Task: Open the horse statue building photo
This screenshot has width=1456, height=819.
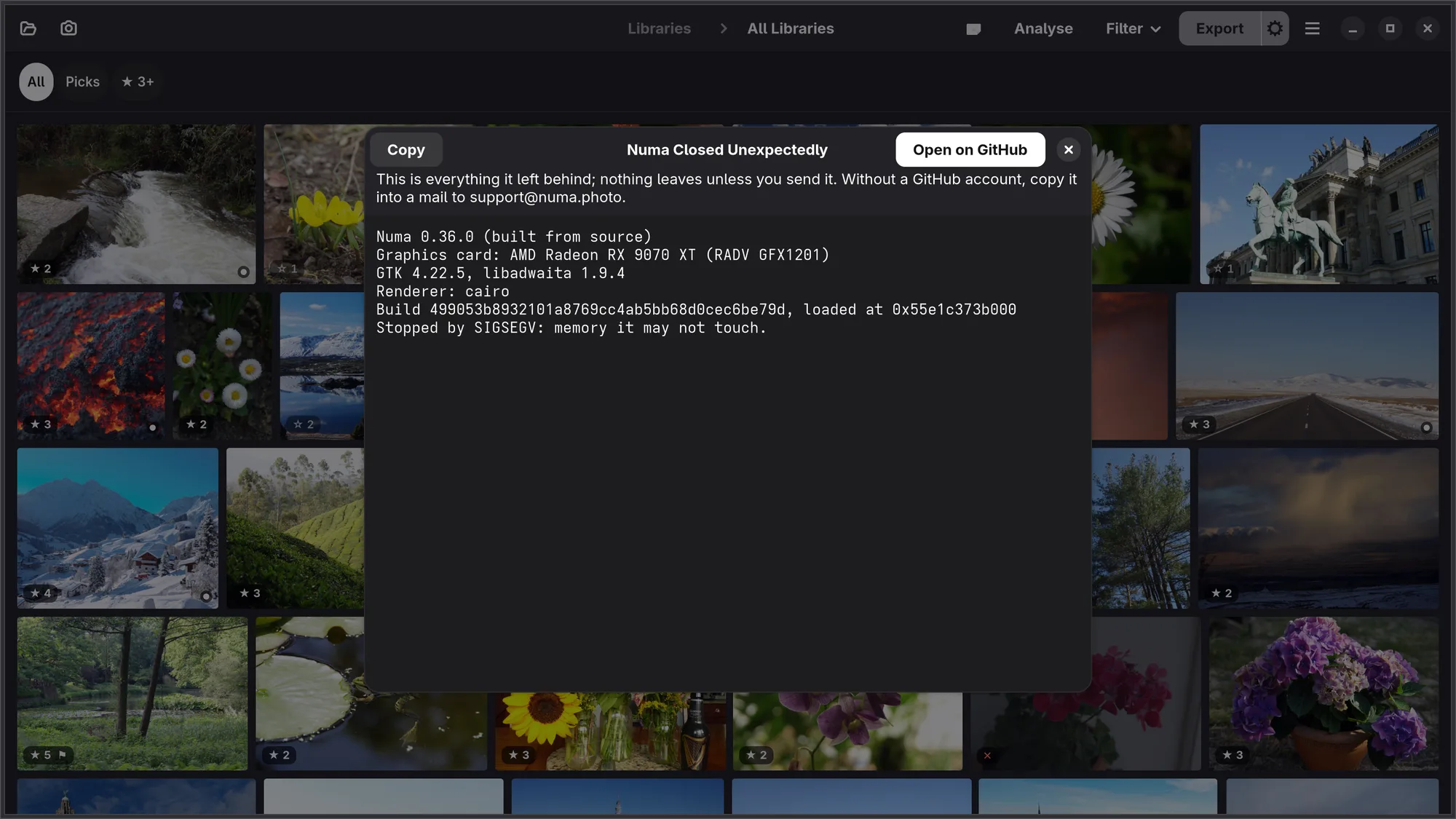Action: click(1318, 204)
